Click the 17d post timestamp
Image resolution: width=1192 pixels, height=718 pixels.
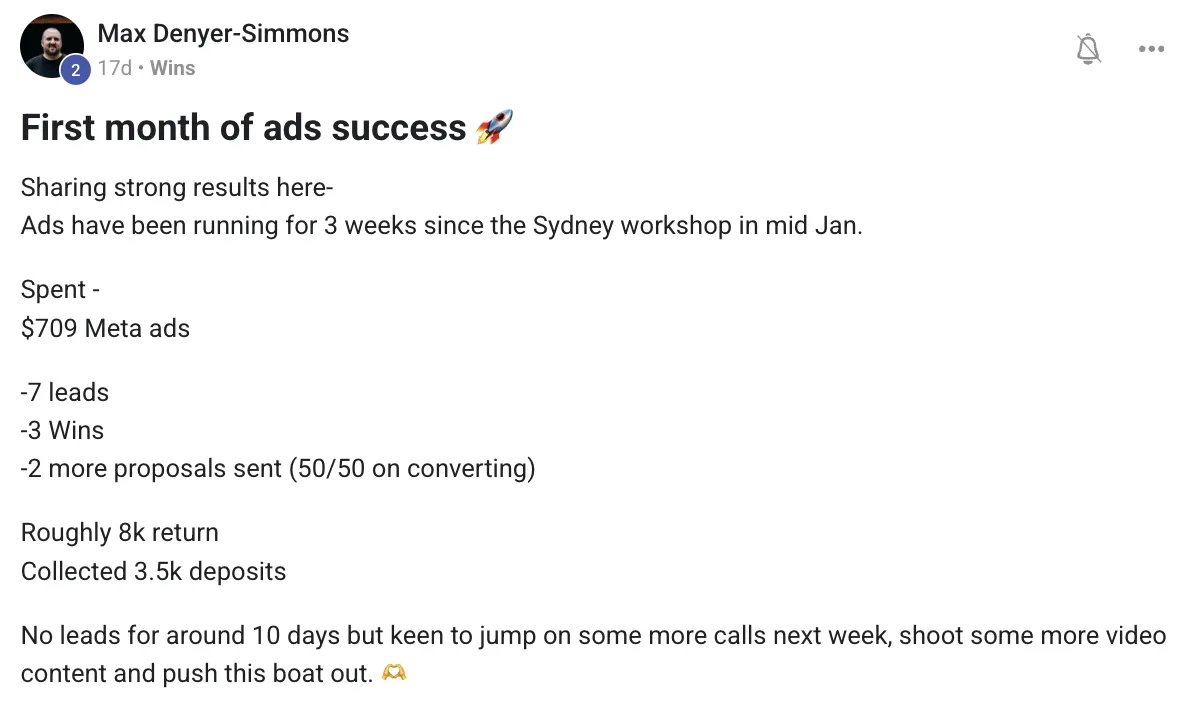pos(114,68)
